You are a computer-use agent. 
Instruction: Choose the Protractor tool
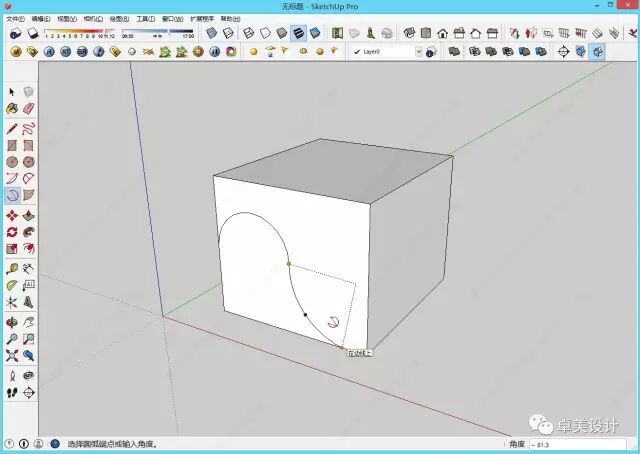(12, 285)
